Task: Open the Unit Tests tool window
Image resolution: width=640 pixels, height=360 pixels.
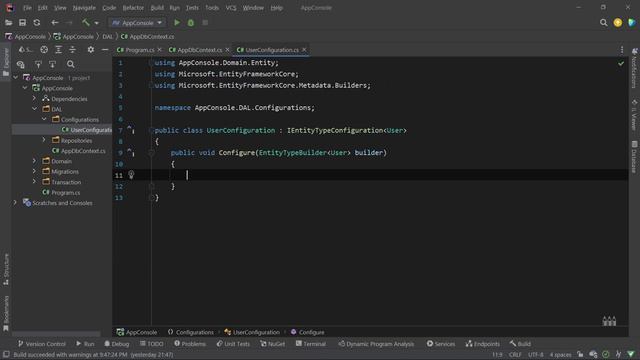Action: [x=233, y=344]
